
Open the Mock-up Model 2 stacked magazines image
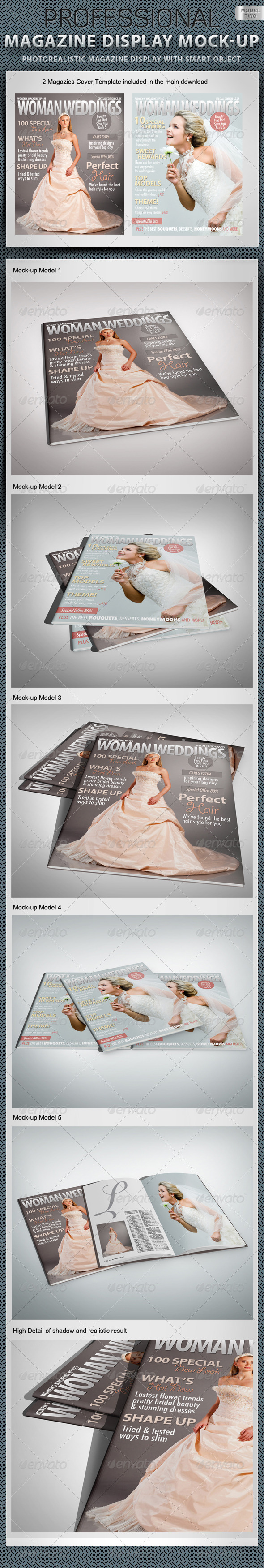click(x=132, y=590)
